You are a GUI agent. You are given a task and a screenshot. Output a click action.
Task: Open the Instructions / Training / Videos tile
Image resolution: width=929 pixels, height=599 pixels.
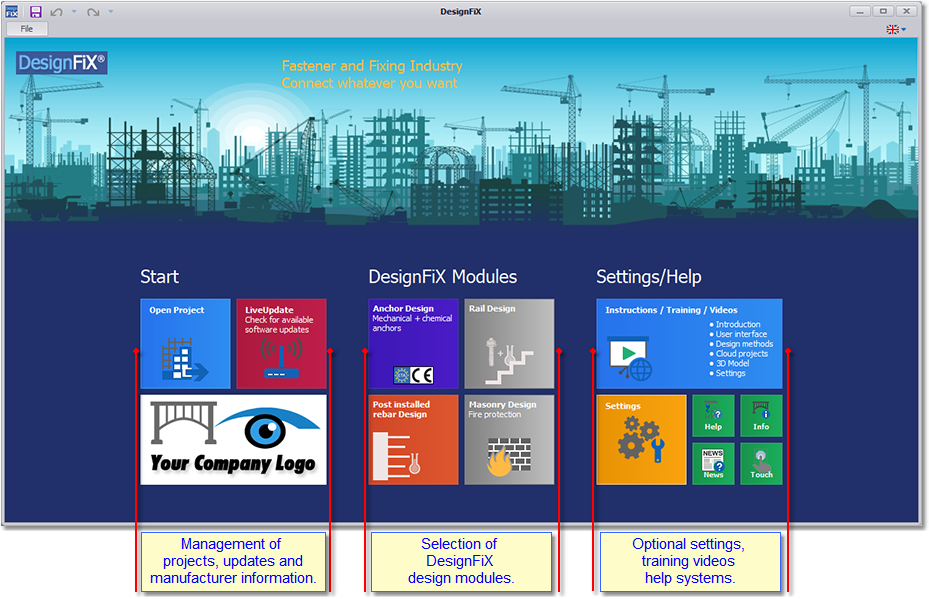[690, 344]
